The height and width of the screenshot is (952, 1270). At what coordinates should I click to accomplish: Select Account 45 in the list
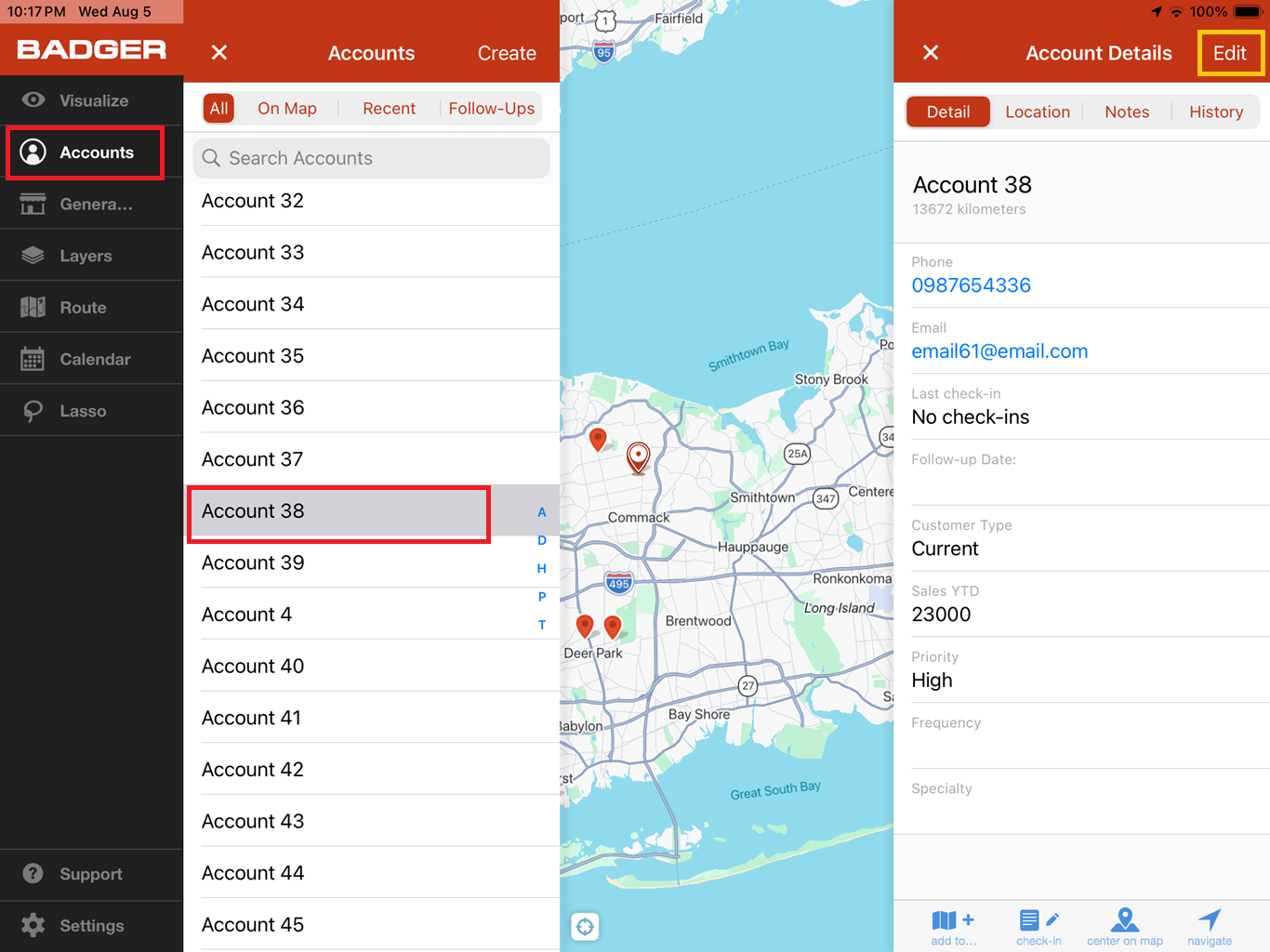pyautogui.click(x=372, y=924)
